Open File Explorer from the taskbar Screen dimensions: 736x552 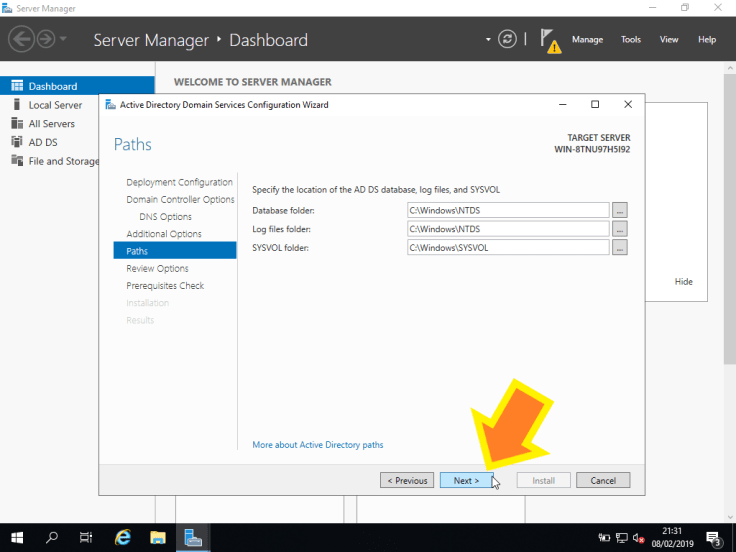pyautogui.click(x=158, y=537)
